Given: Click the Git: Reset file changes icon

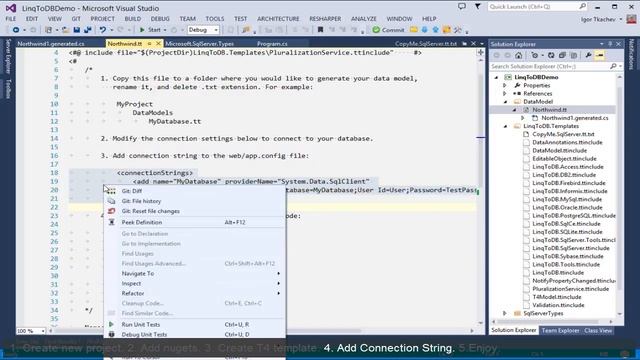Looking at the screenshot, I should [111, 211].
